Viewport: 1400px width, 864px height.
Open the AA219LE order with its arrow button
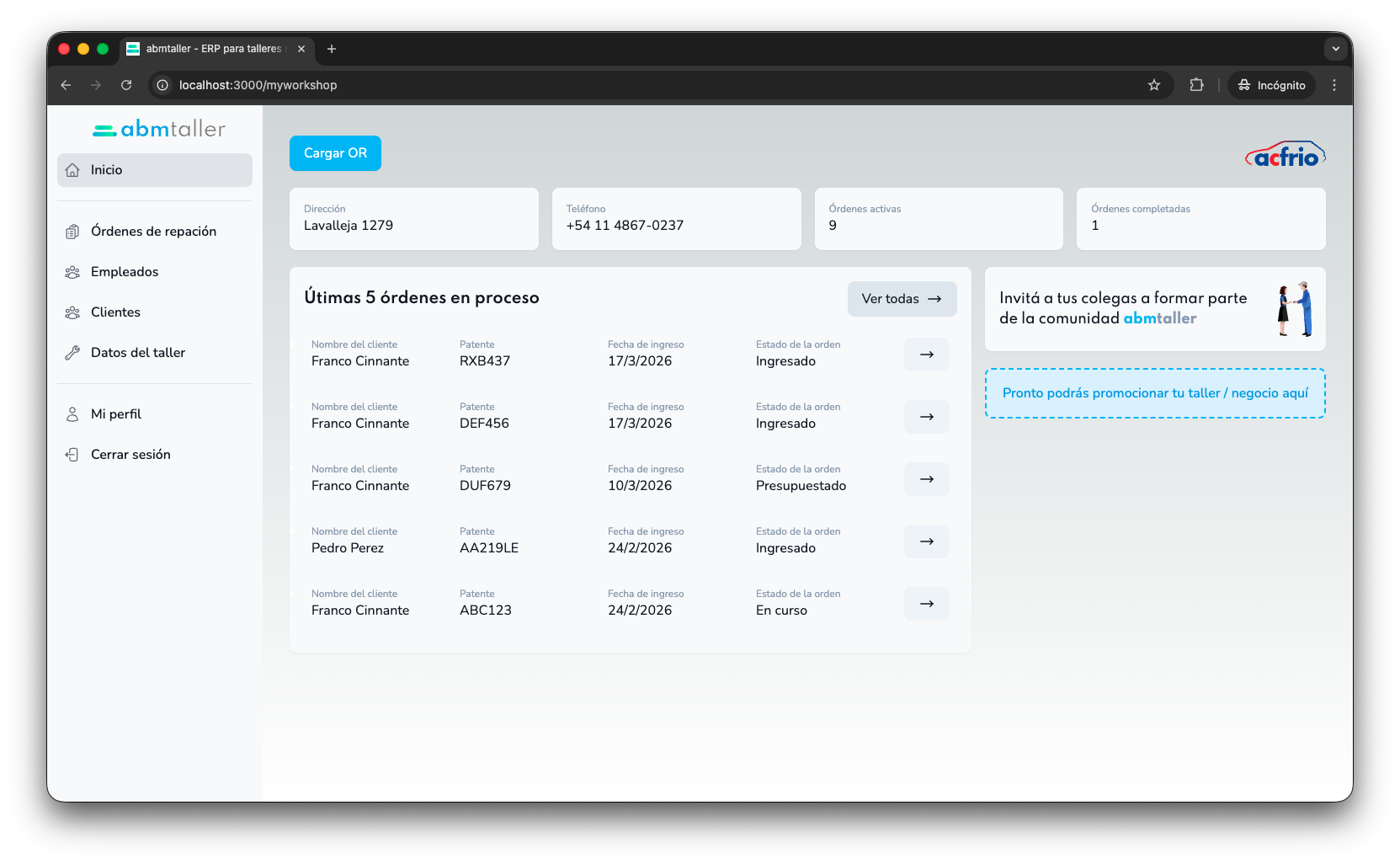tap(926, 541)
